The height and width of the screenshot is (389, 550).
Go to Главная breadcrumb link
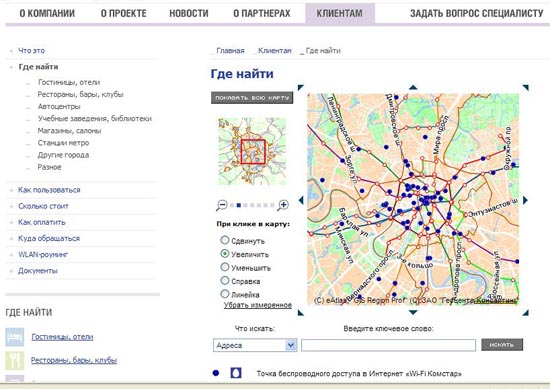(x=230, y=51)
